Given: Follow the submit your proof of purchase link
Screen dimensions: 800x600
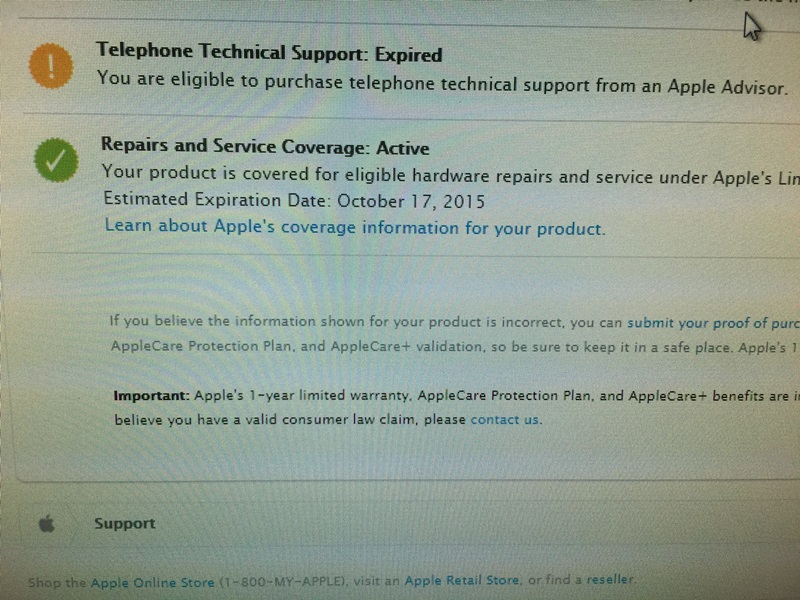Looking at the screenshot, I should pyautogui.click(x=712, y=322).
